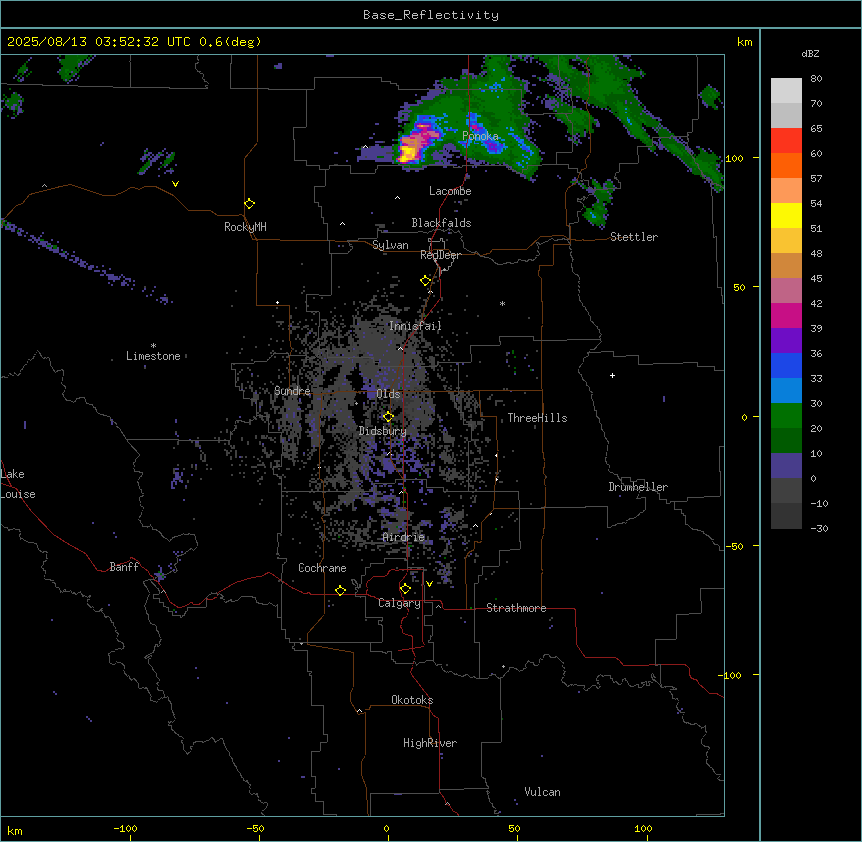
Task: Click the Innisfail label
Action: click(415, 326)
